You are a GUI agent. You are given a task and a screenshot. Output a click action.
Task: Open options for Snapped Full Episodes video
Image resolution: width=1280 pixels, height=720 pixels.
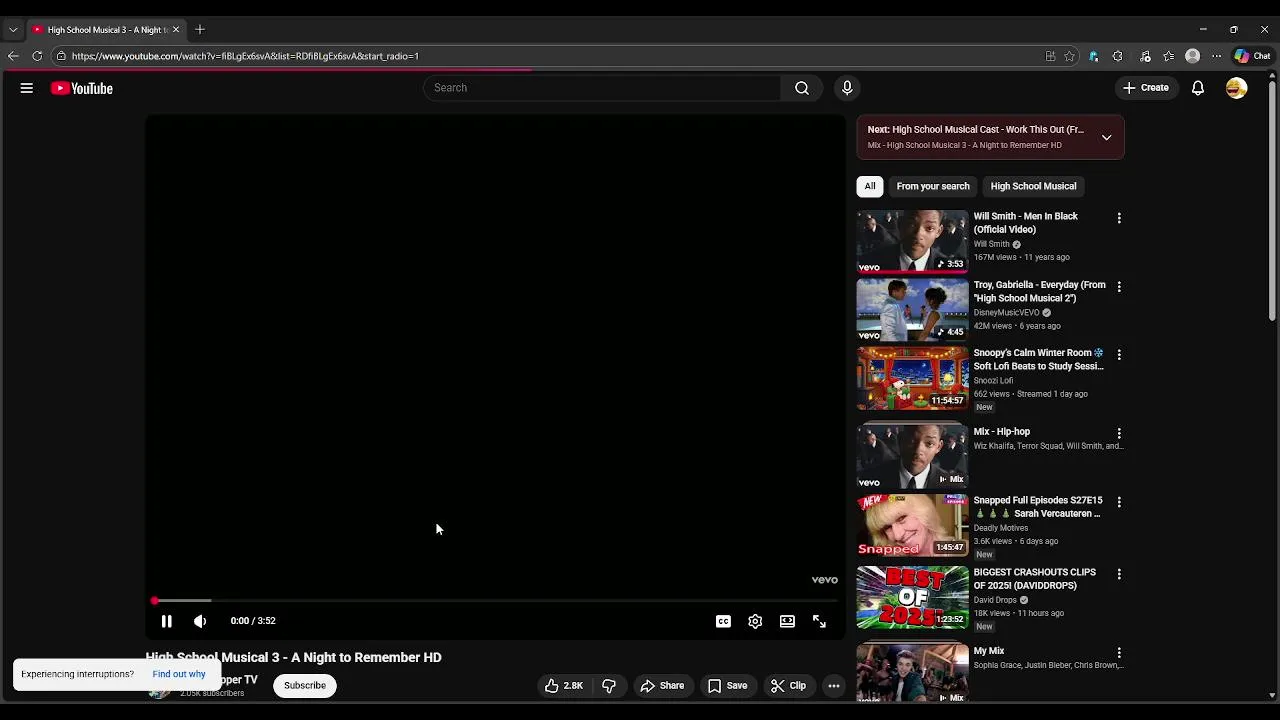point(1119,502)
